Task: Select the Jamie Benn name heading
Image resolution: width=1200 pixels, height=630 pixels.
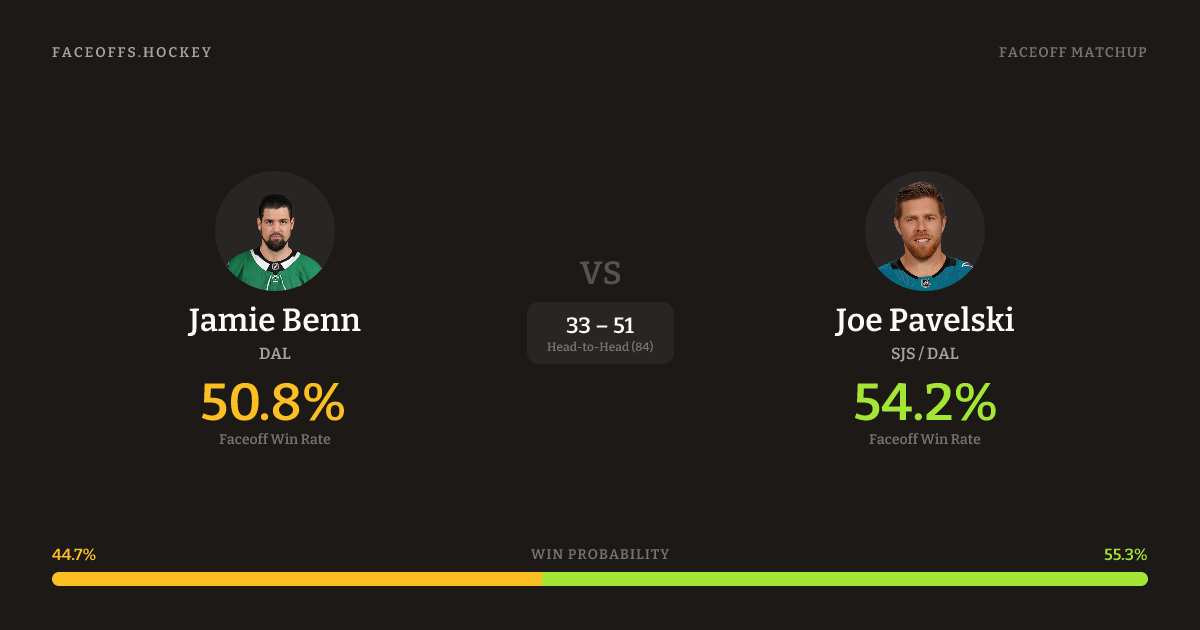Action: coord(275,321)
